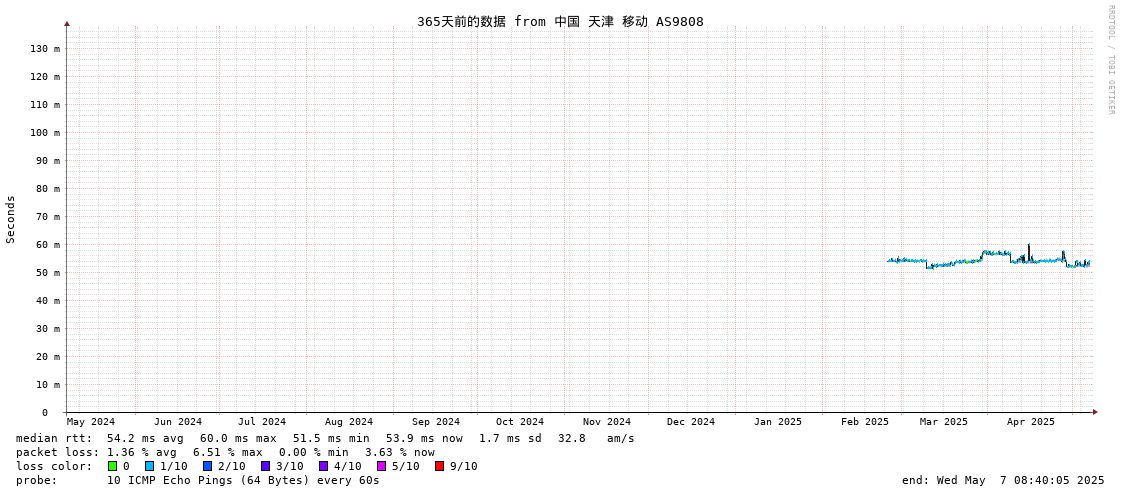This screenshot has width=1121, height=494.
Task: Click the '100 m' y-axis tick label
Action: tap(45, 132)
